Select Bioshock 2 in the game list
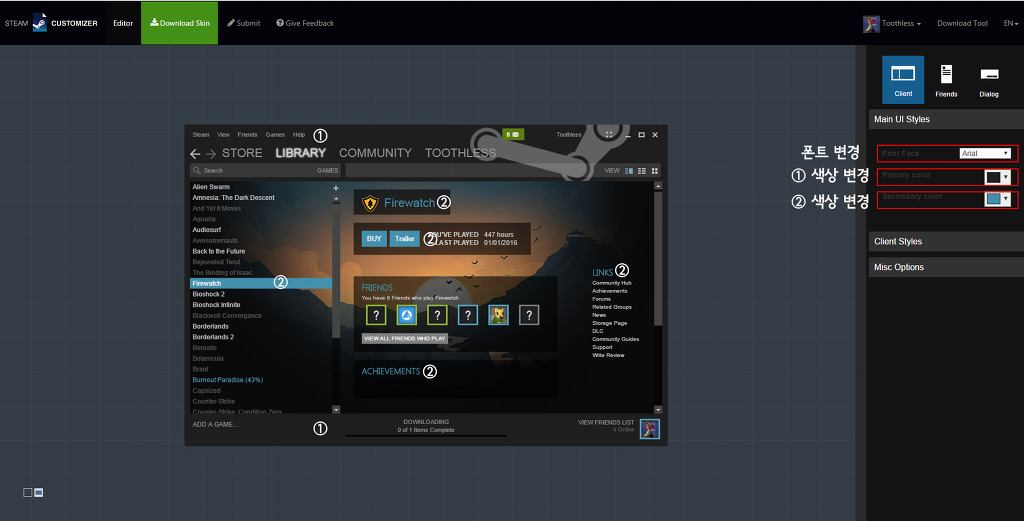 point(208,294)
